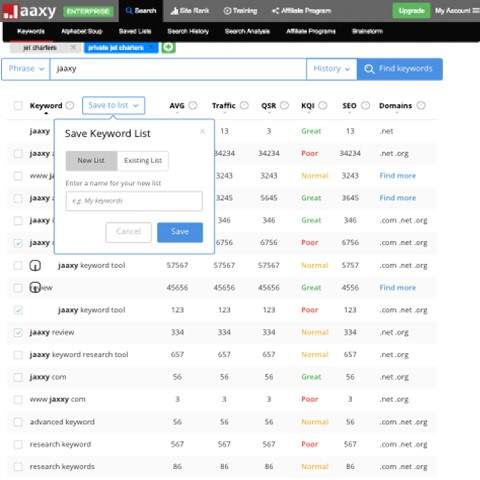480x480 pixels.
Task: Open the My Account hamburger menu
Action: [476, 11]
